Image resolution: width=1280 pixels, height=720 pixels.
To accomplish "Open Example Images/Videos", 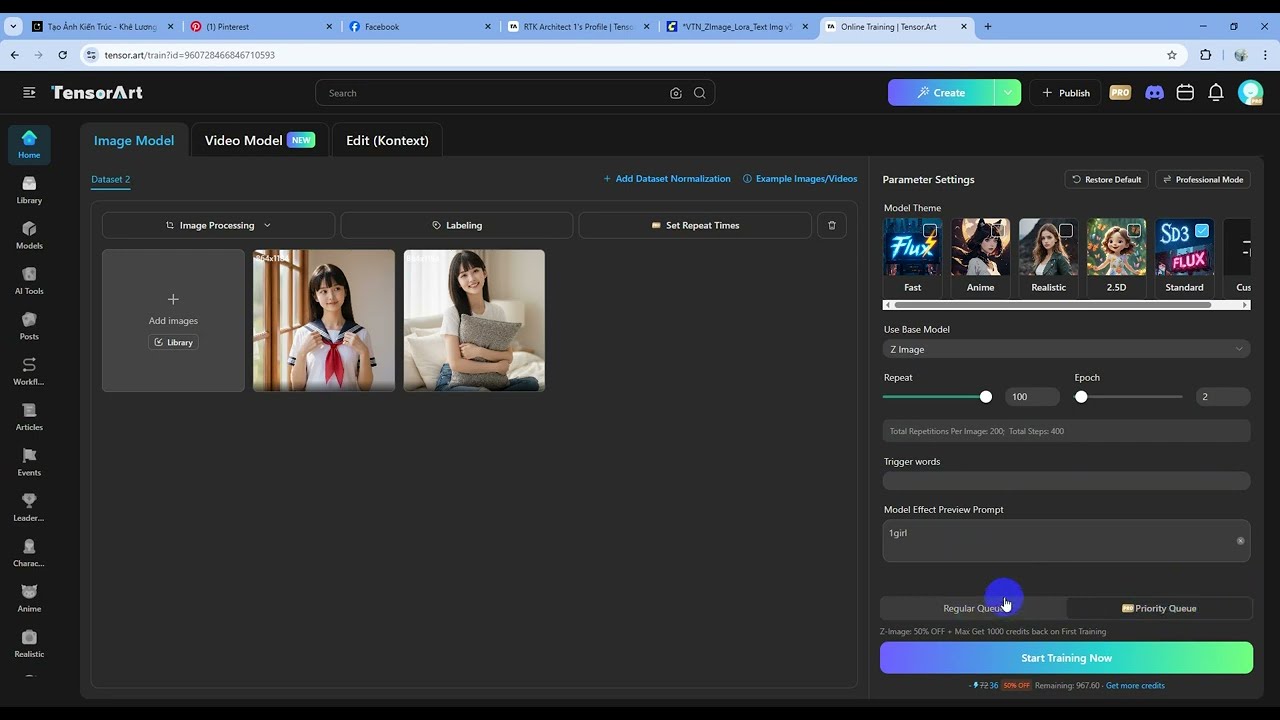I will click(800, 179).
